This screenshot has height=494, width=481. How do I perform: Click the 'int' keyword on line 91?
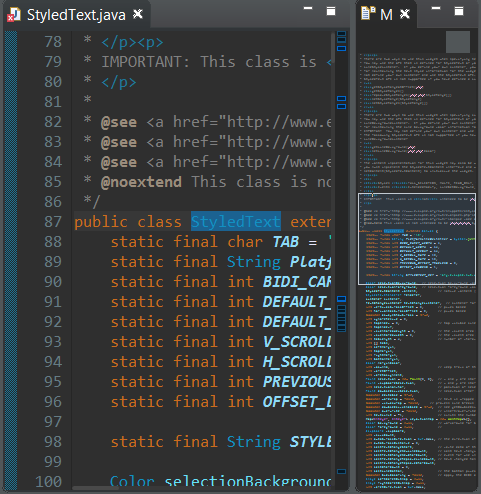point(240,302)
